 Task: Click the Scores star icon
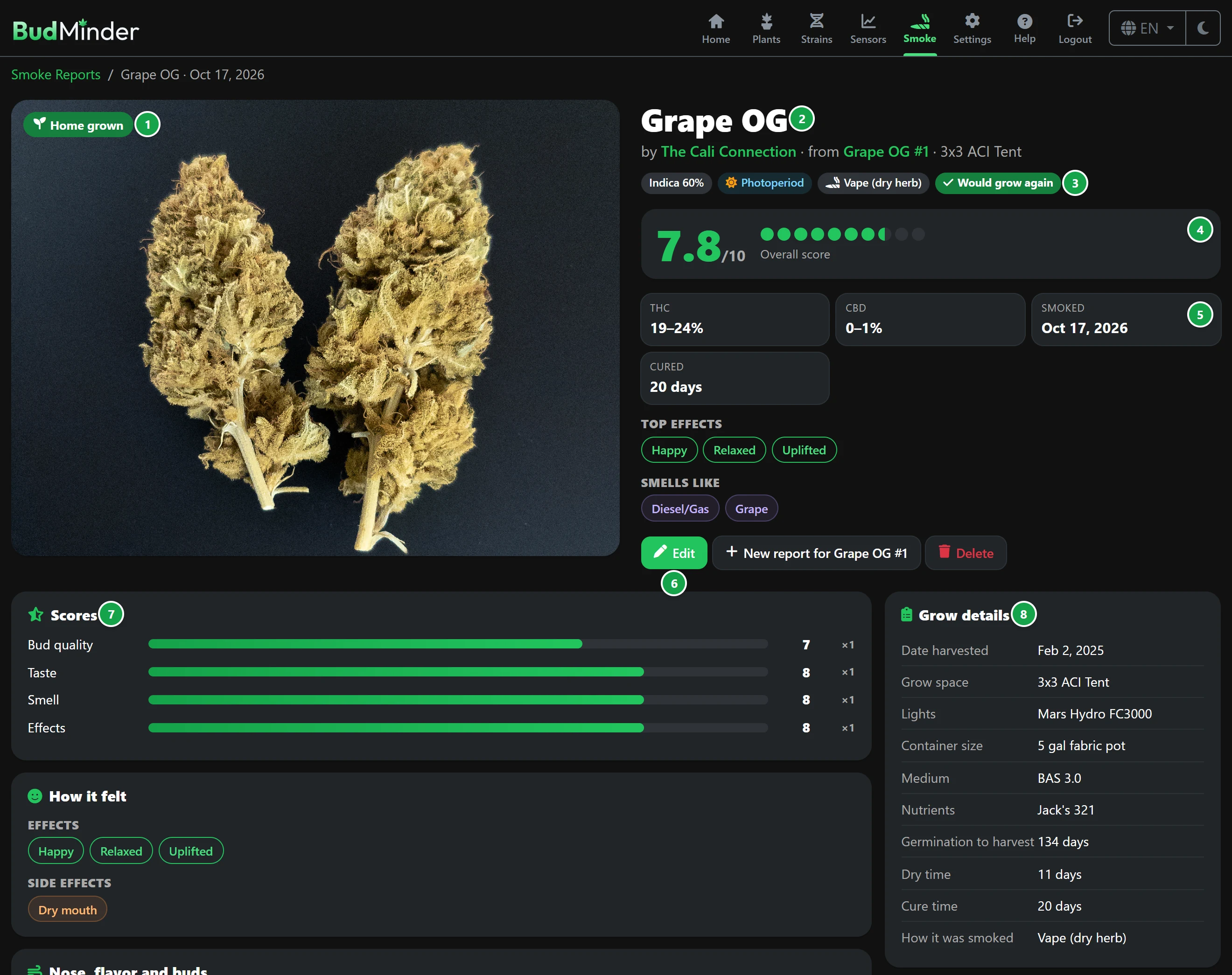pyautogui.click(x=36, y=615)
